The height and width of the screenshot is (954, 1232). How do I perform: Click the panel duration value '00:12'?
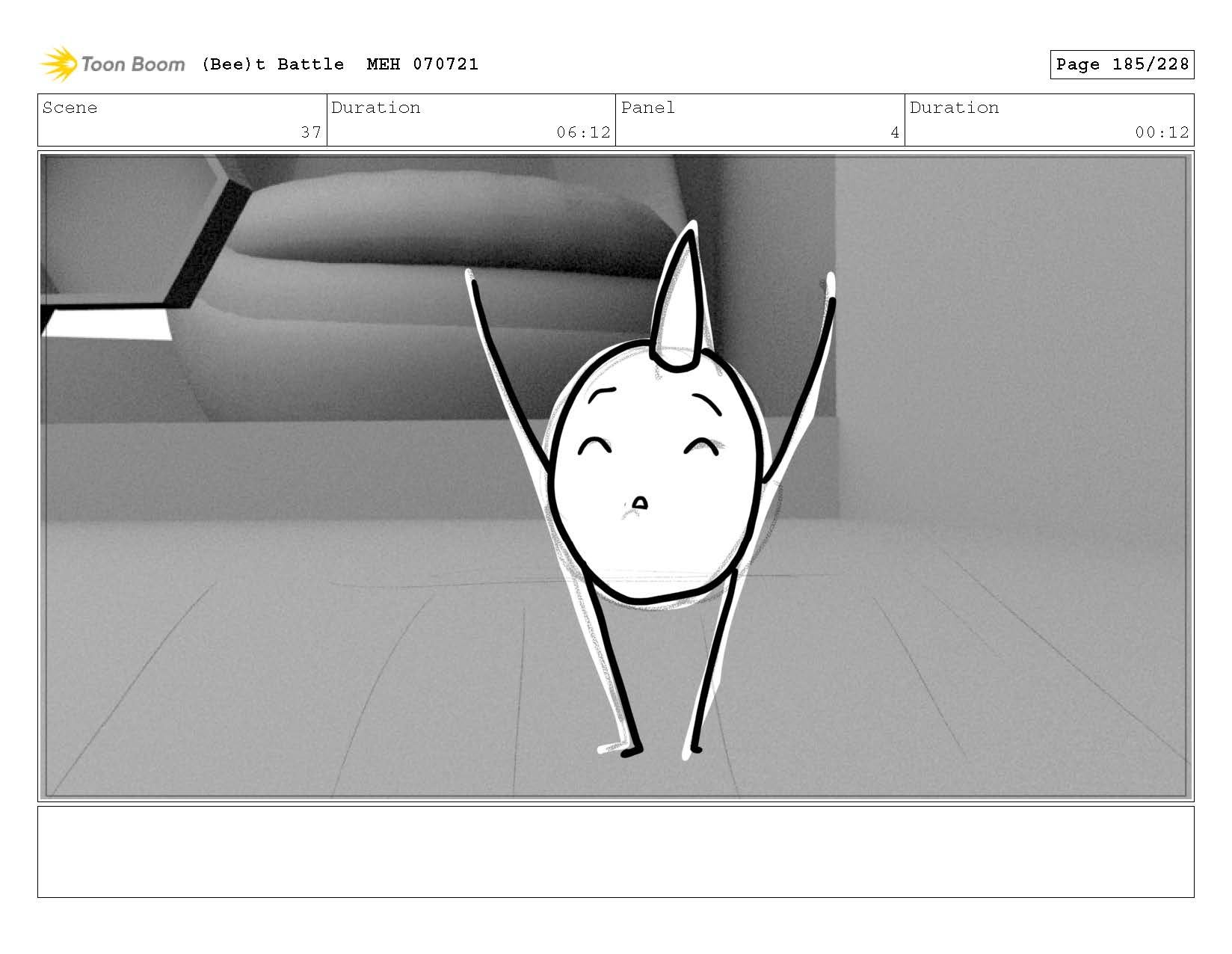point(1162,132)
